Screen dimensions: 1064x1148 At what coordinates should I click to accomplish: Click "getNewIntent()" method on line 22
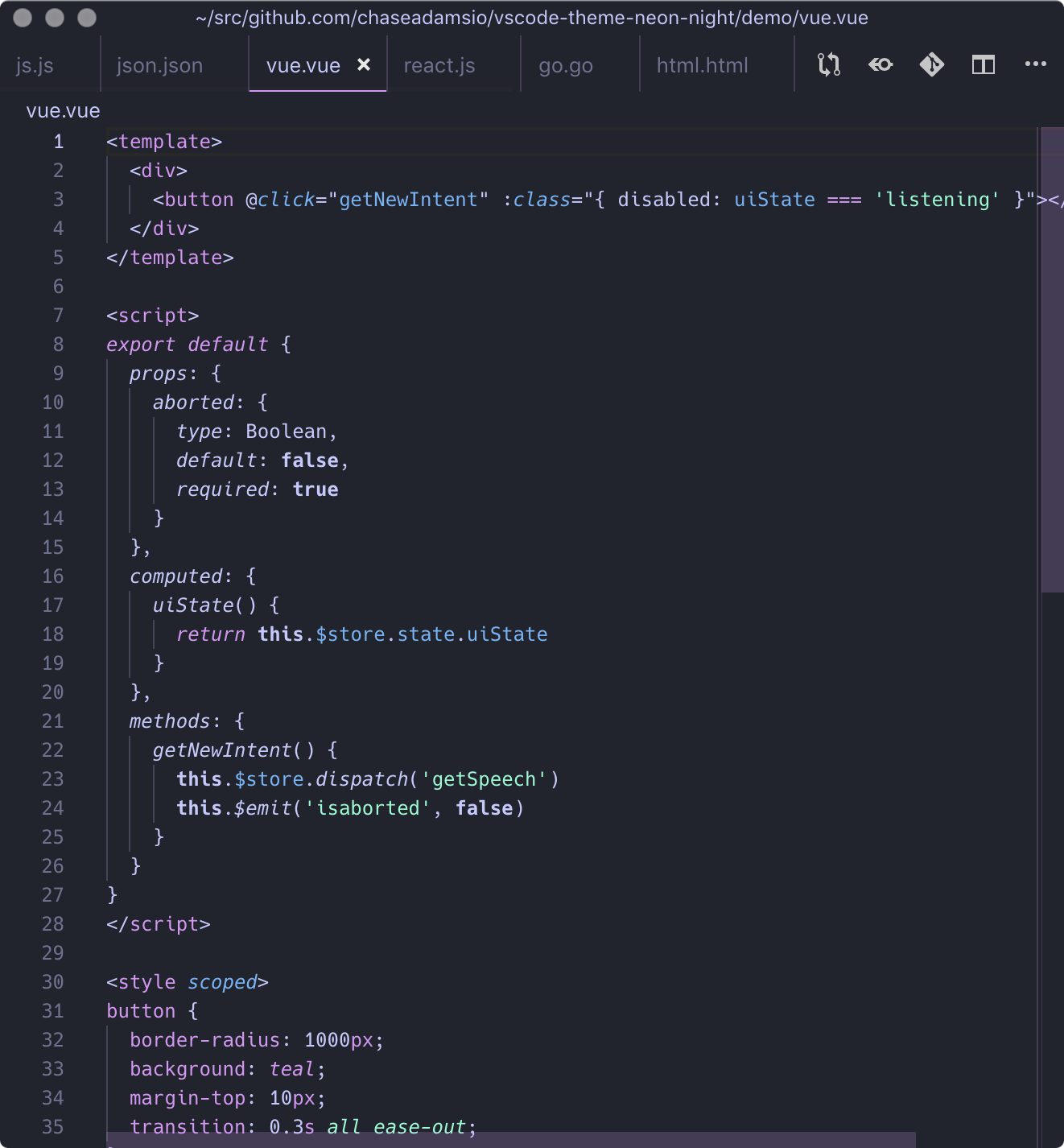234,750
